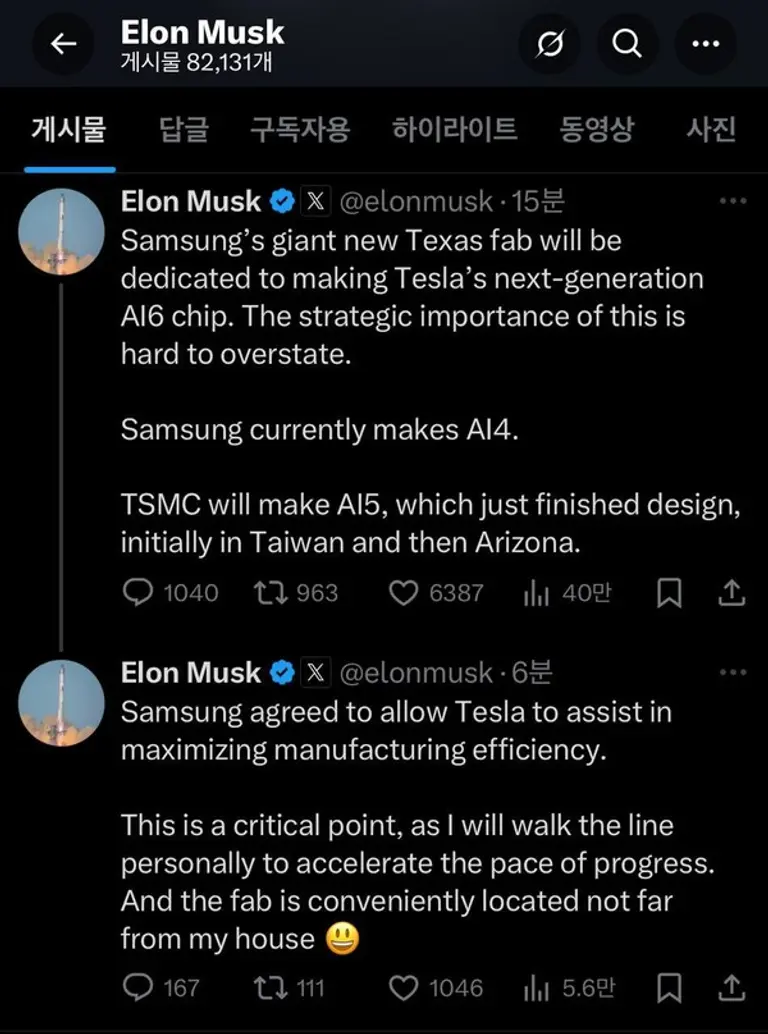Open the 동영상 tab
Screen dimensions: 768x1034
596,129
